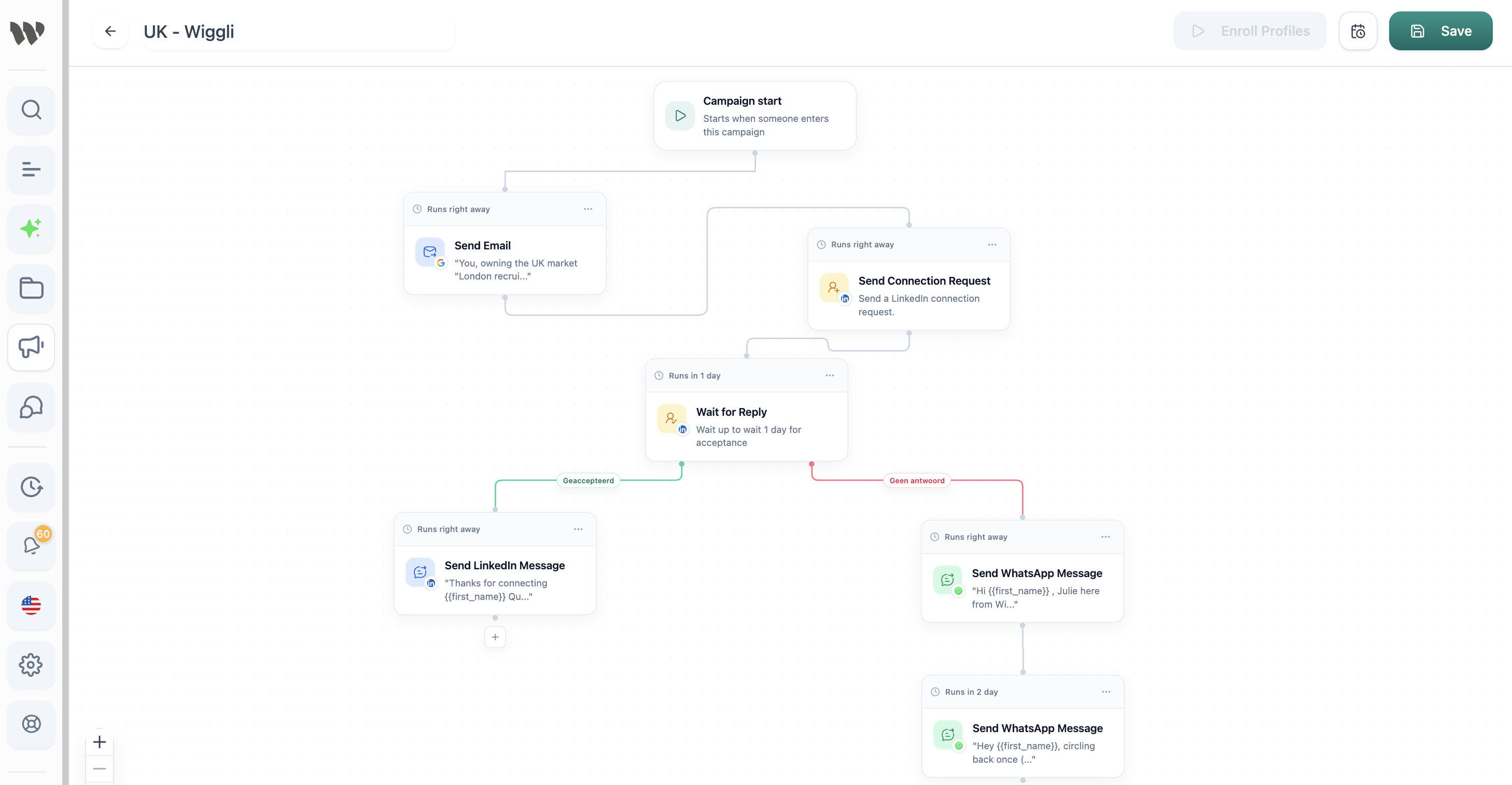Select the Campaign start node
1512x785 pixels.
click(754, 116)
